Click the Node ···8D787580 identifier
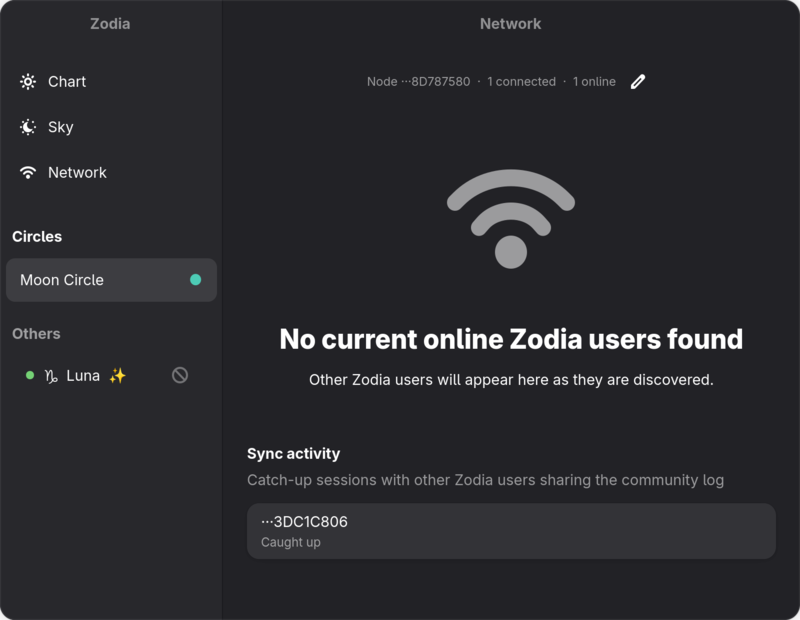The width and height of the screenshot is (800, 620). click(418, 82)
